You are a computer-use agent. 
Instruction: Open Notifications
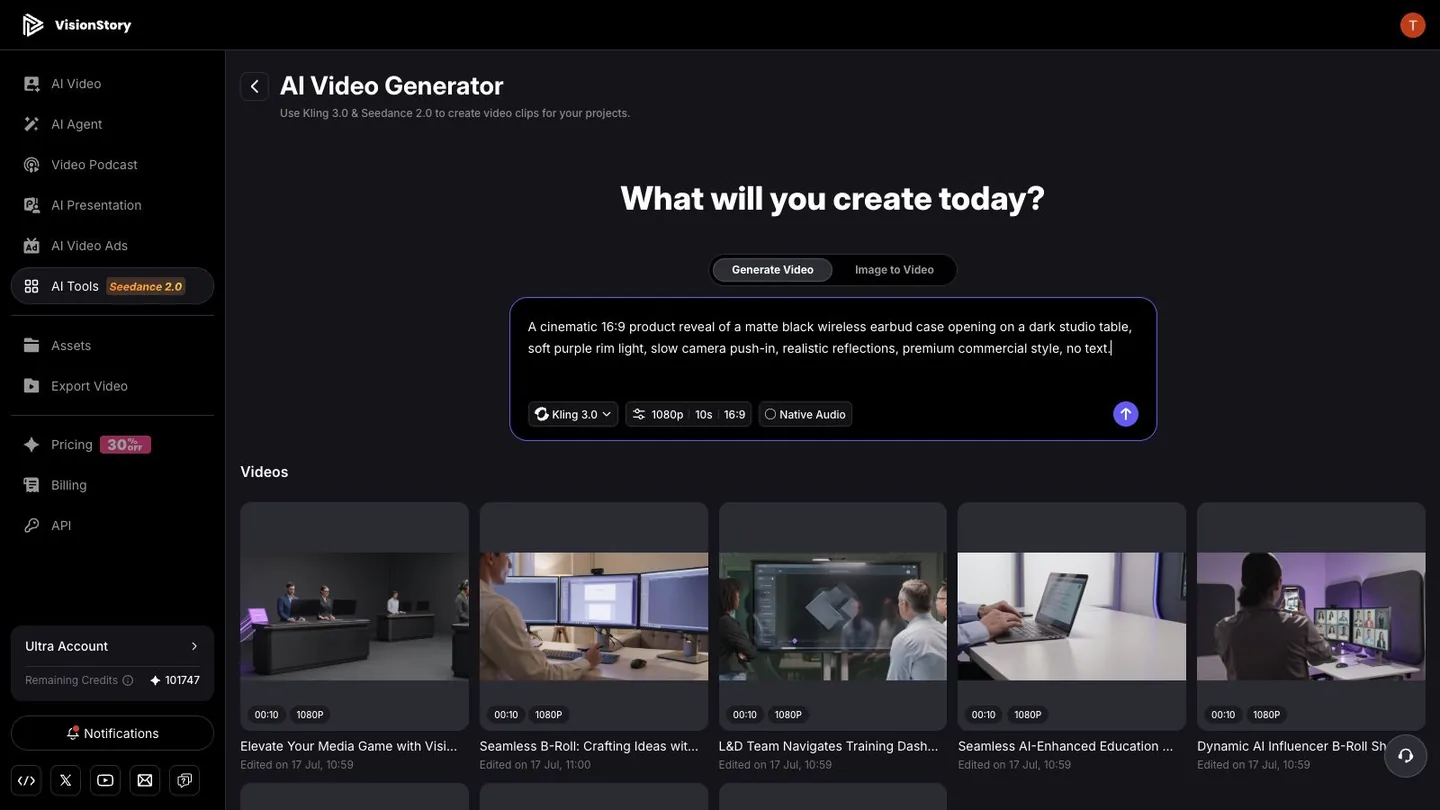click(112, 734)
